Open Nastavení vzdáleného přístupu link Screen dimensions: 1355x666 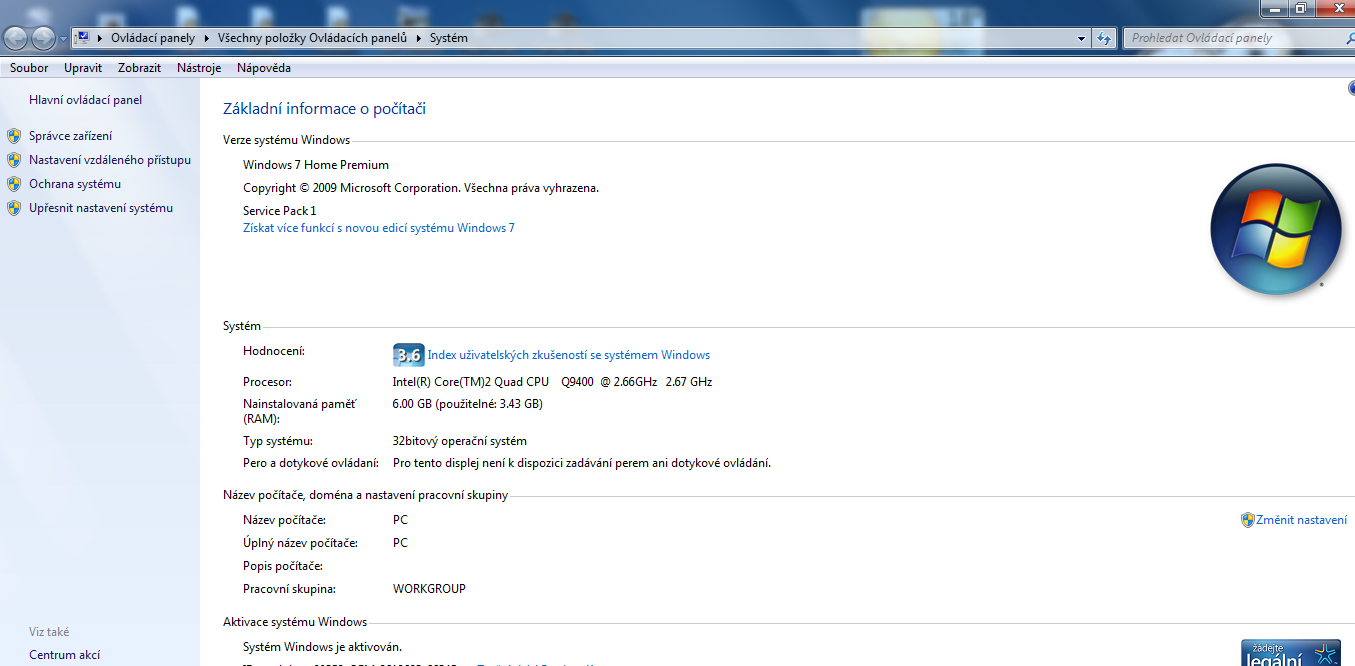pos(110,160)
